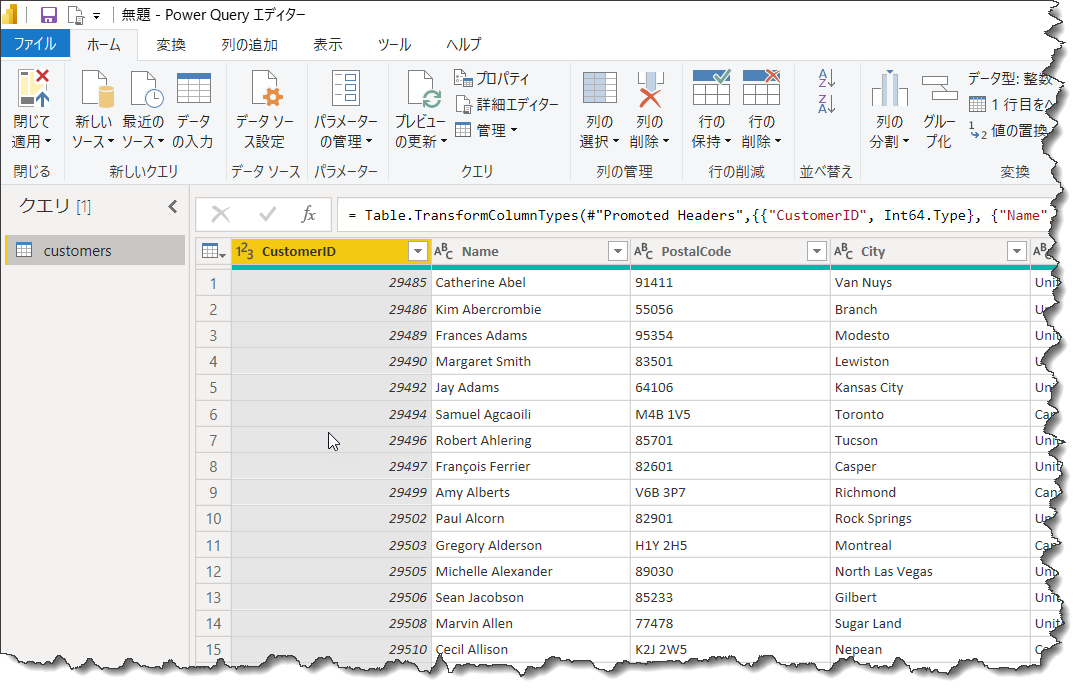
Task: Click Use first row as headers icon
Action: (978, 105)
